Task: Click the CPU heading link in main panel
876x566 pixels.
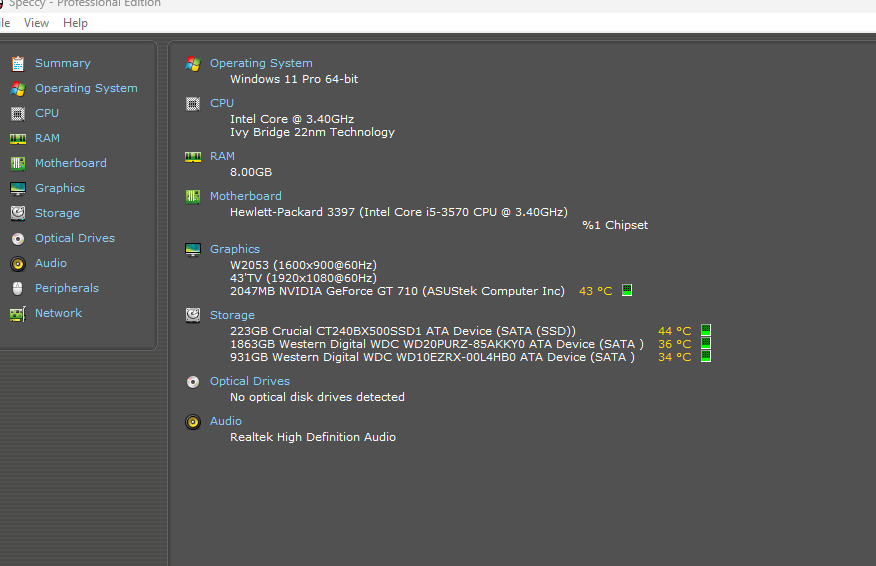Action: click(222, 103)
